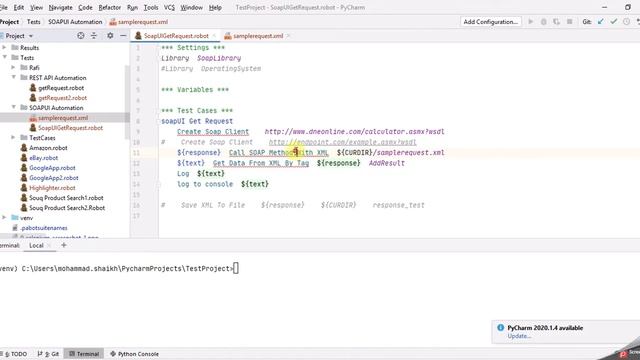This screenshot has width=640, height=360.
Task: Open the Edit menu
Action: [x=19, y=7]
